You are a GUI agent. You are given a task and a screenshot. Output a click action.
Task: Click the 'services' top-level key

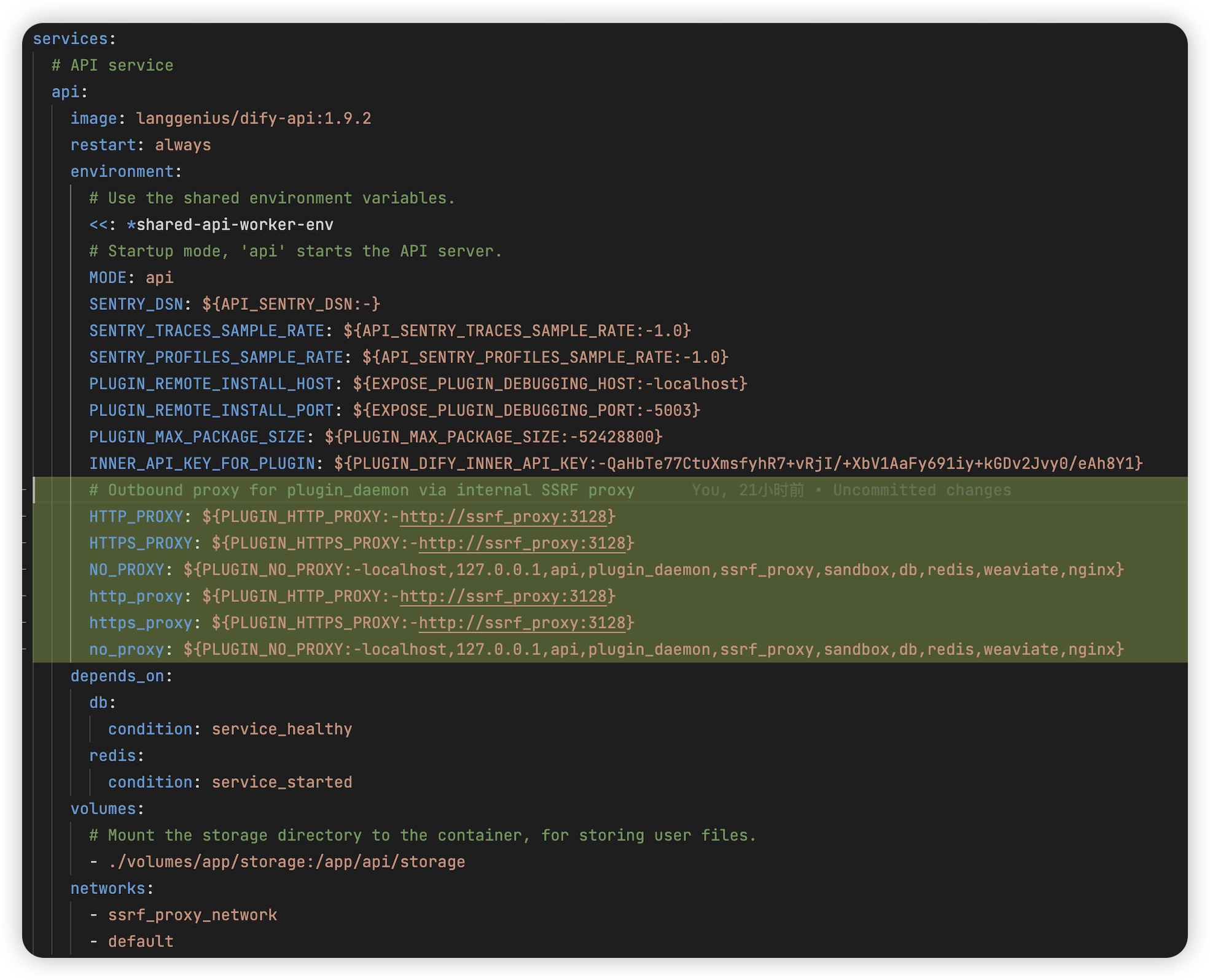point(70,39)
